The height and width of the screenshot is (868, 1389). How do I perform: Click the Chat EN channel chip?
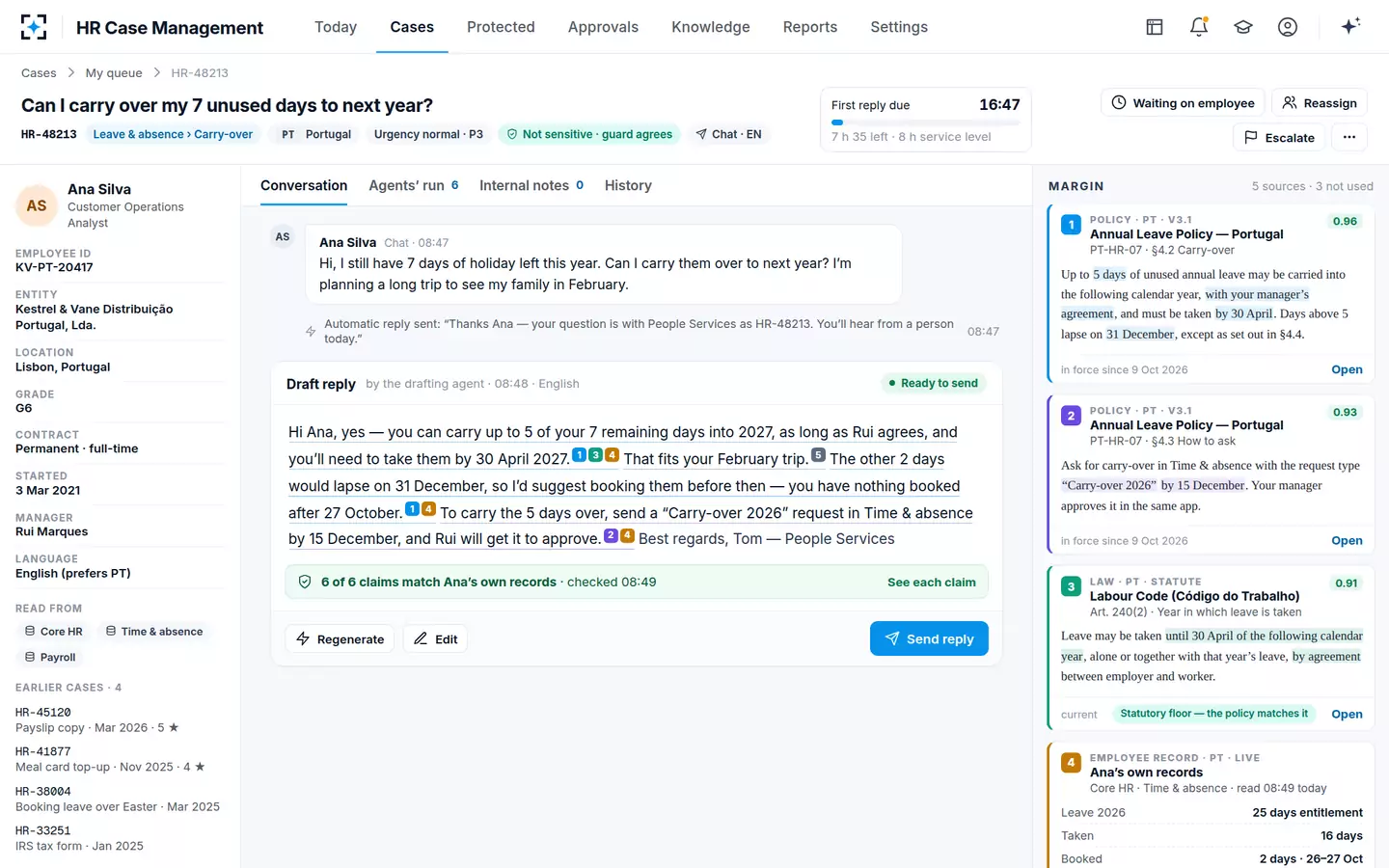coord(728,134)
